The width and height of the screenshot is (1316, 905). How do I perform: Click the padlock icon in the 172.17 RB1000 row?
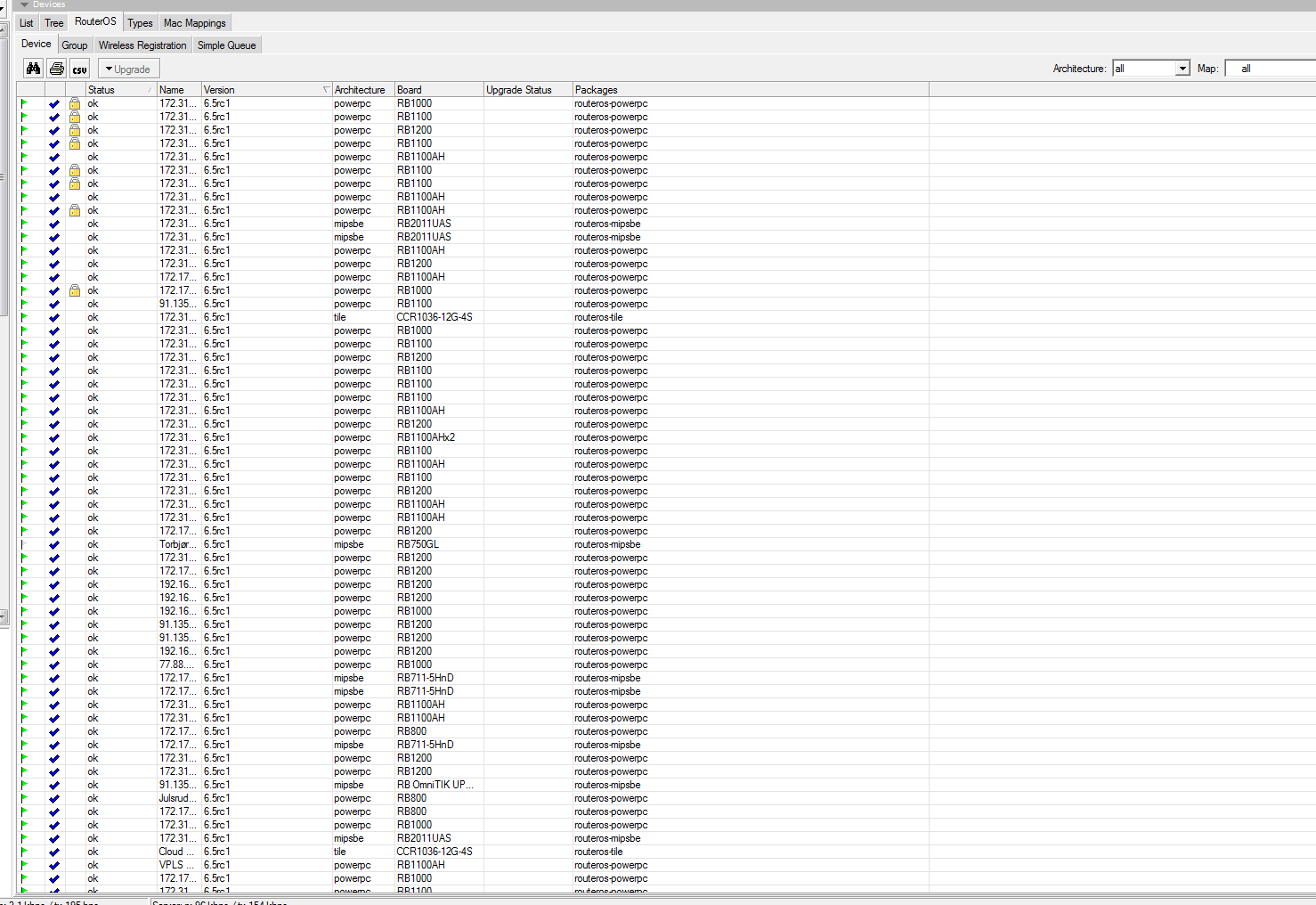75,290
